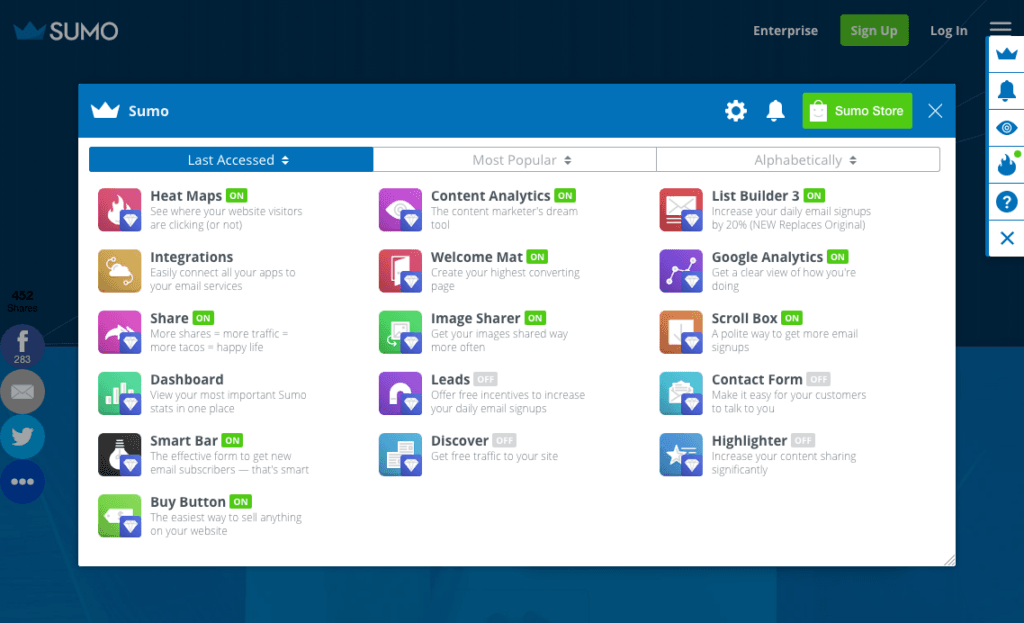Viewport: 1024px width, 623px height.
Task: Open the Heat Maps title link
Action: (186, 196)
